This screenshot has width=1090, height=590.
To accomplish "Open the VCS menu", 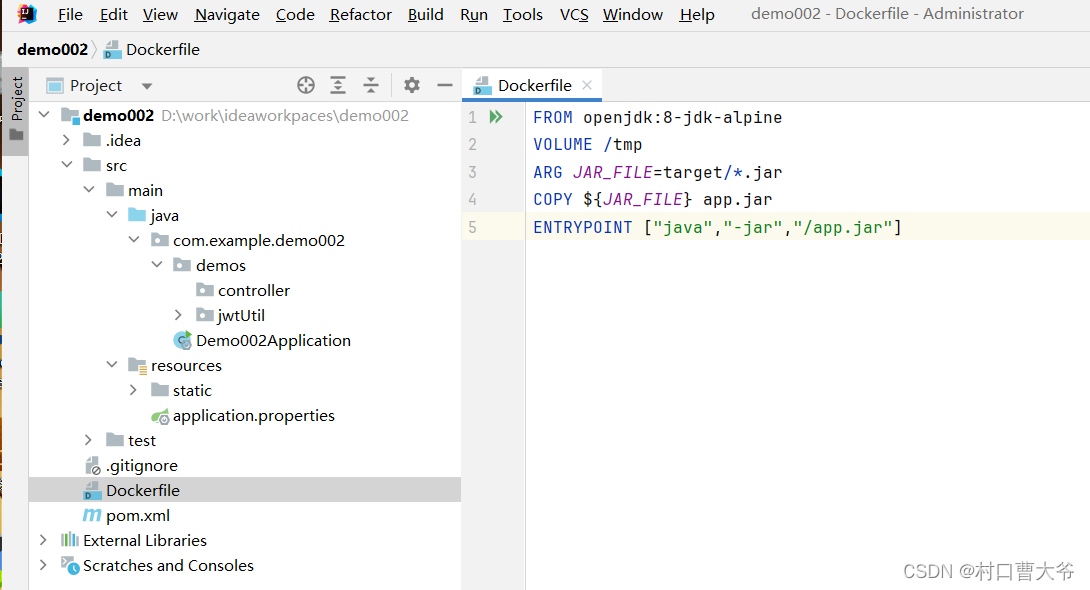I will click(573, 14).
